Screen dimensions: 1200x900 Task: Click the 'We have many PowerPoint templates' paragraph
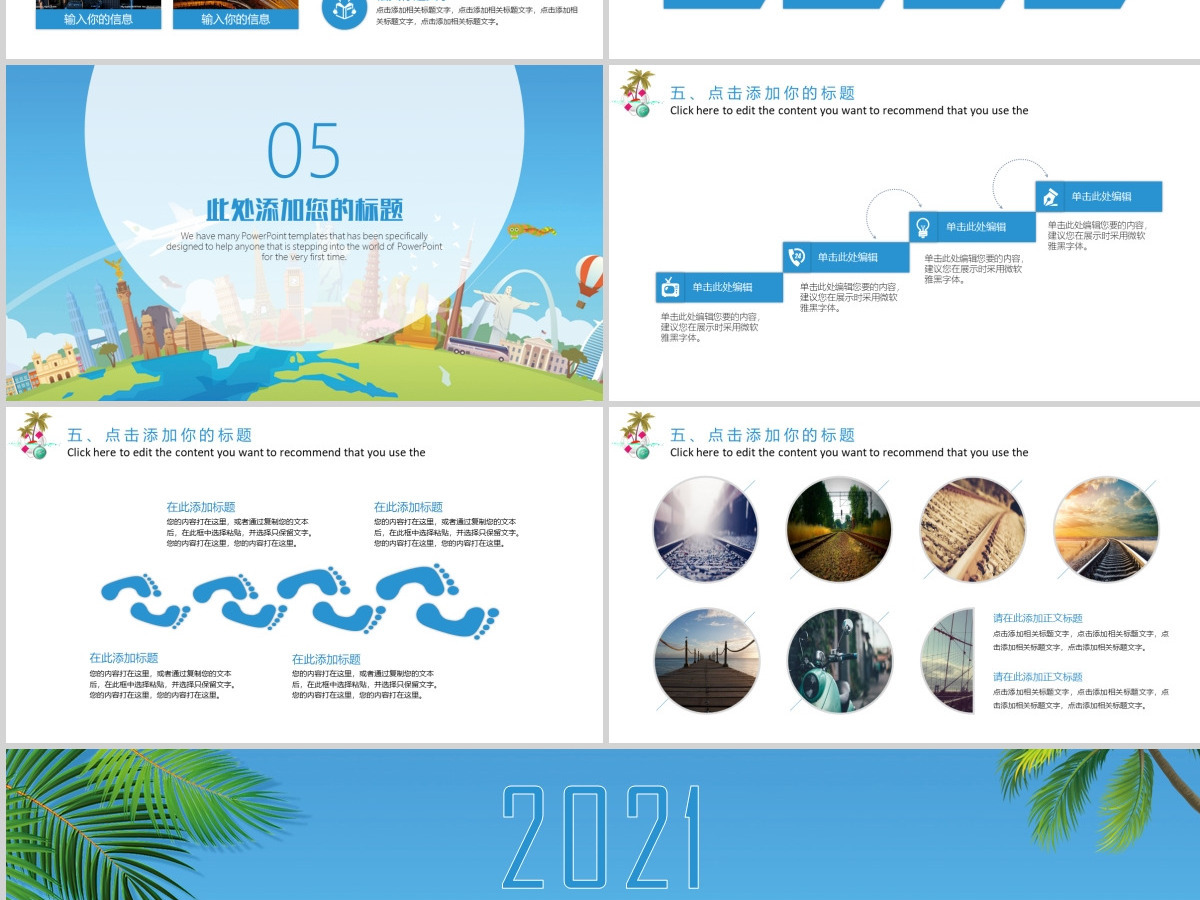304,246
